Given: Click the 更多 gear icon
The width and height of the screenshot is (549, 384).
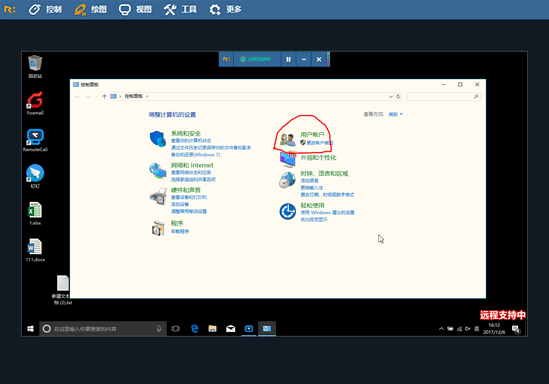Looking at the screenshot, I should point(215,9).
